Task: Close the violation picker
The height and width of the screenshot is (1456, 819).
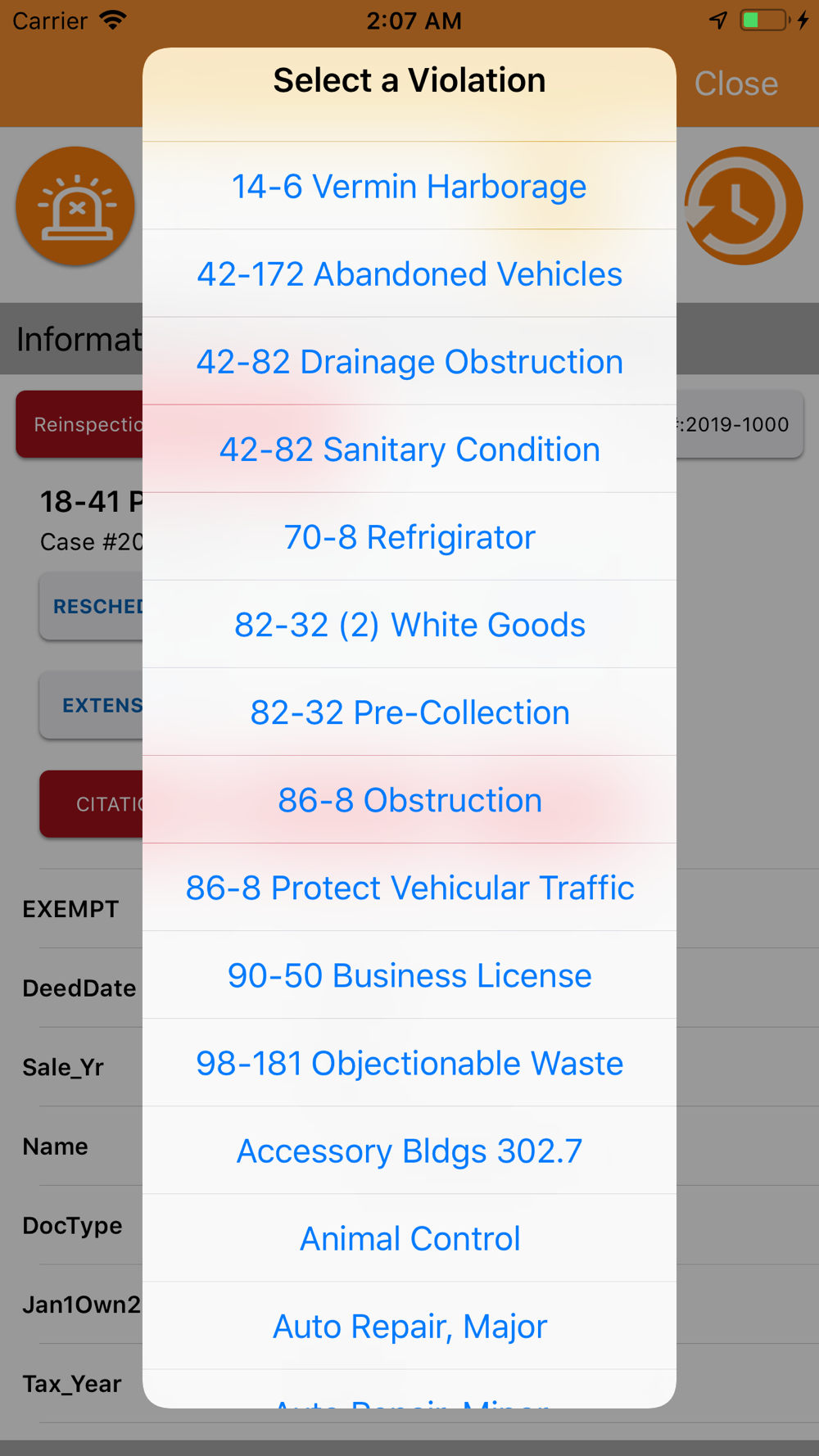Action: [735, 84]
